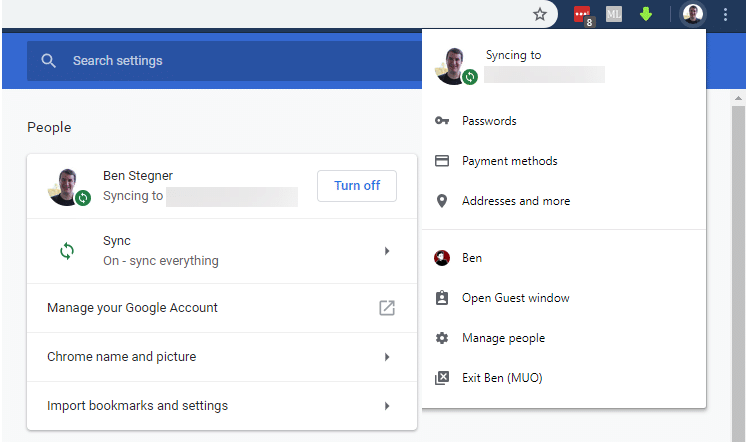The height and width of the screenshot is (442, 746).
Task: Click the profile avatar in the toolbar
Action: coord(693,14)
